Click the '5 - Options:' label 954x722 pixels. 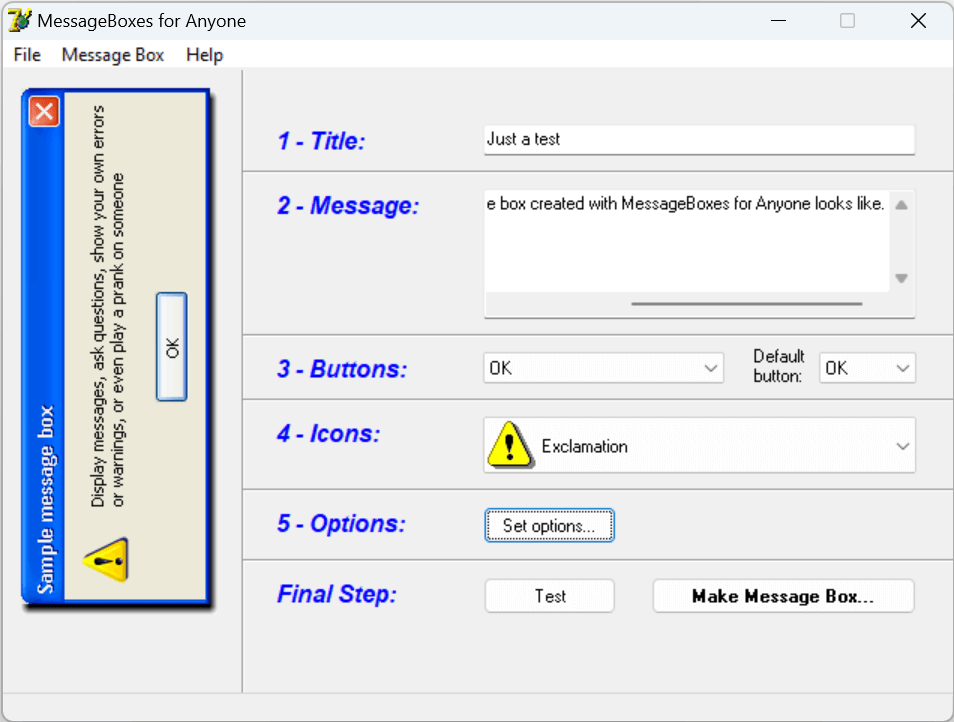pyautogui.click(x=341, y=524)
